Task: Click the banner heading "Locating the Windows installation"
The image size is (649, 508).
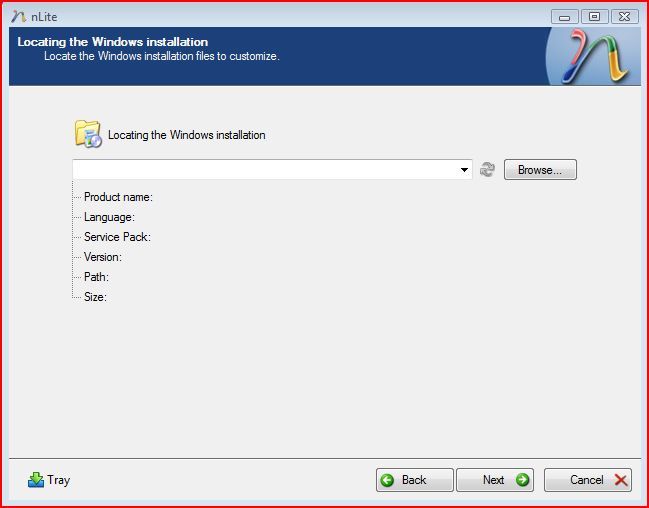Action: pyautogui.click(x=113, y=42)
